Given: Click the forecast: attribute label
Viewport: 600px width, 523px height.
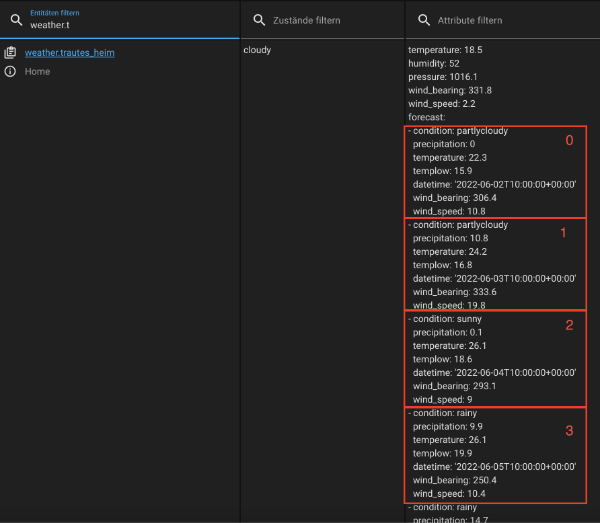Looking at the screenshot, I should [x=427, y=116].
